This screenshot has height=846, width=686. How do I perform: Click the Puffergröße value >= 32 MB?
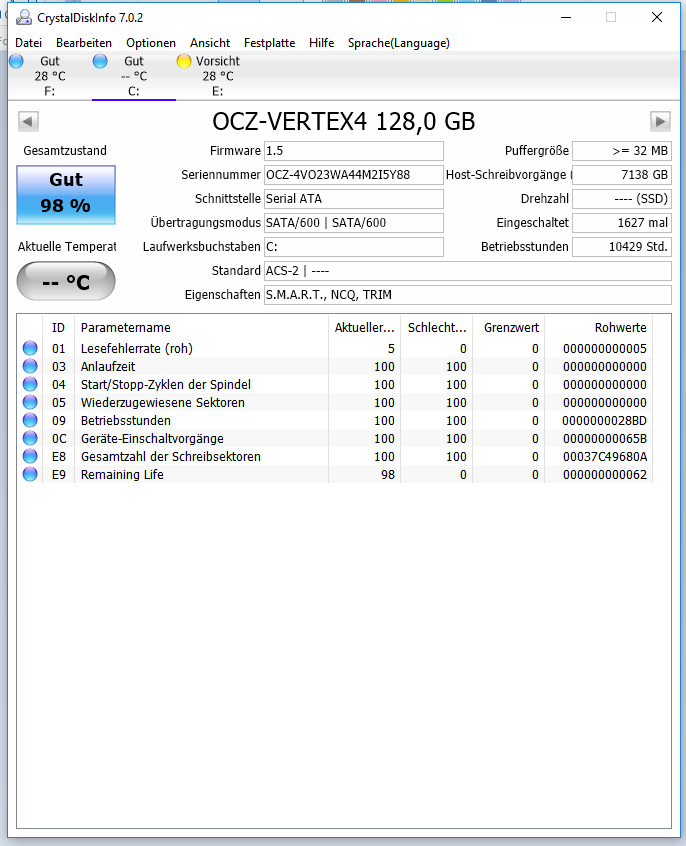622,151
